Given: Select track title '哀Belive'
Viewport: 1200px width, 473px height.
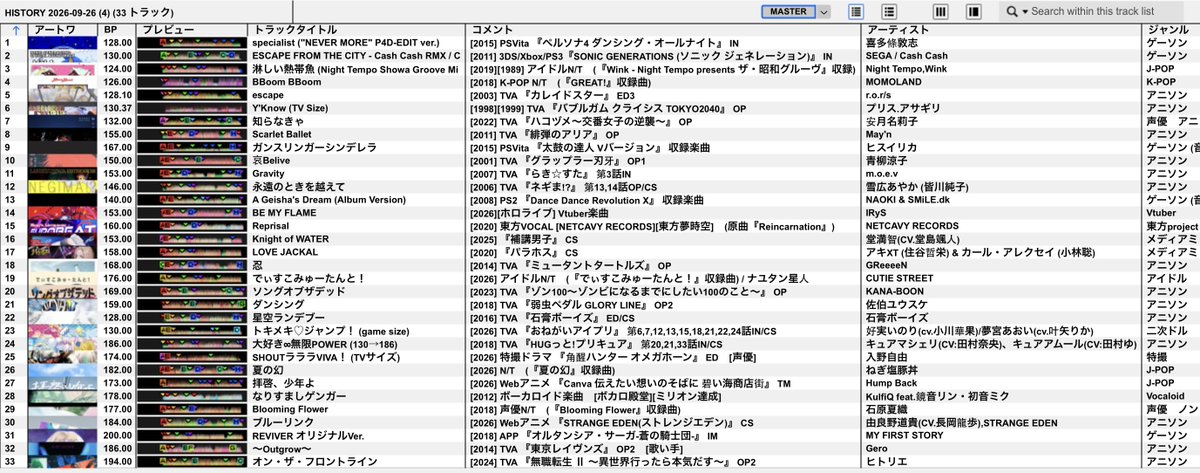Looking at the screenshot, I should [x=273, y=160].
